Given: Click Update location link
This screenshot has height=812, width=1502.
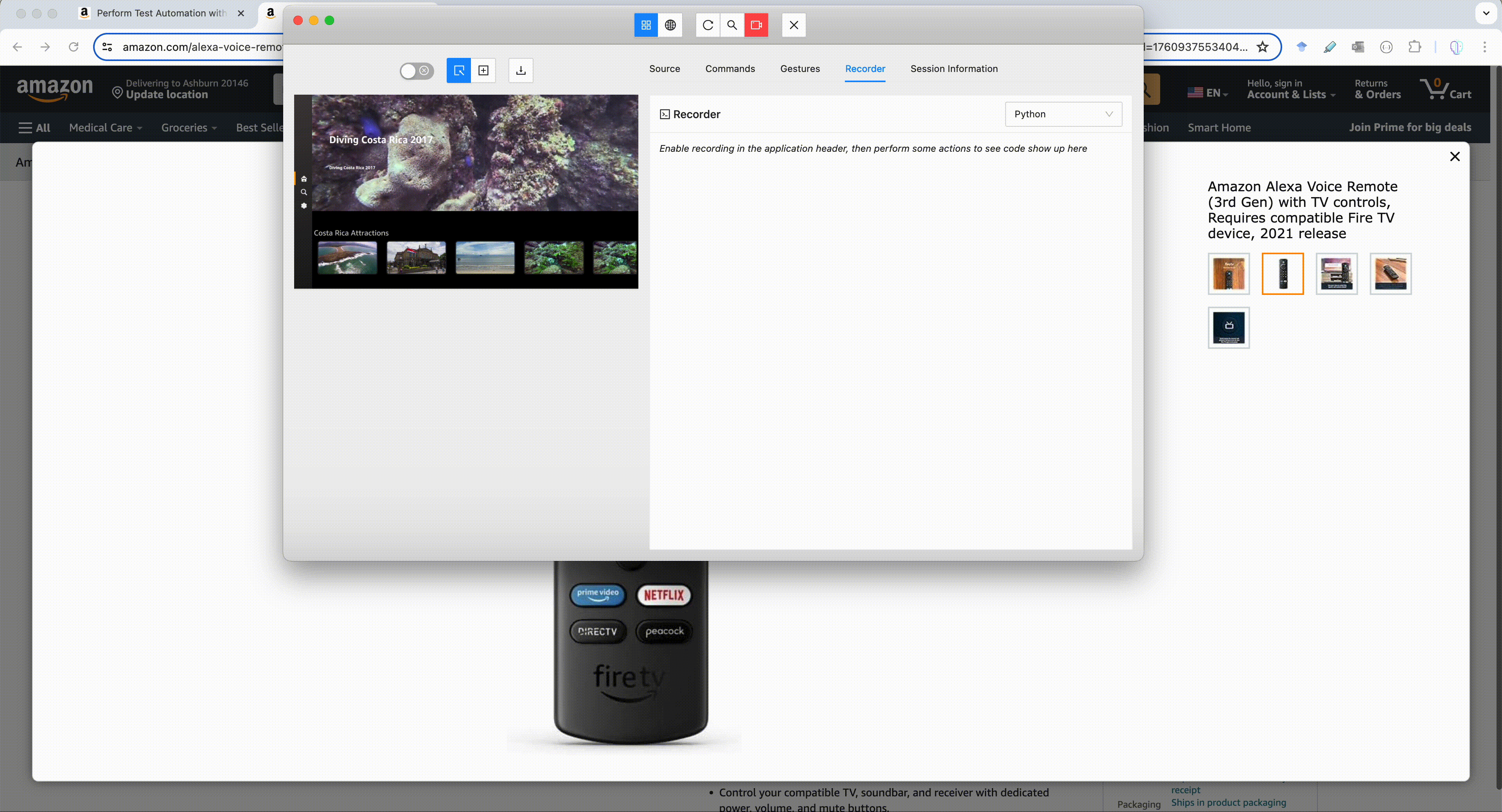Looking at the screenshot, I should pos(167,94).
